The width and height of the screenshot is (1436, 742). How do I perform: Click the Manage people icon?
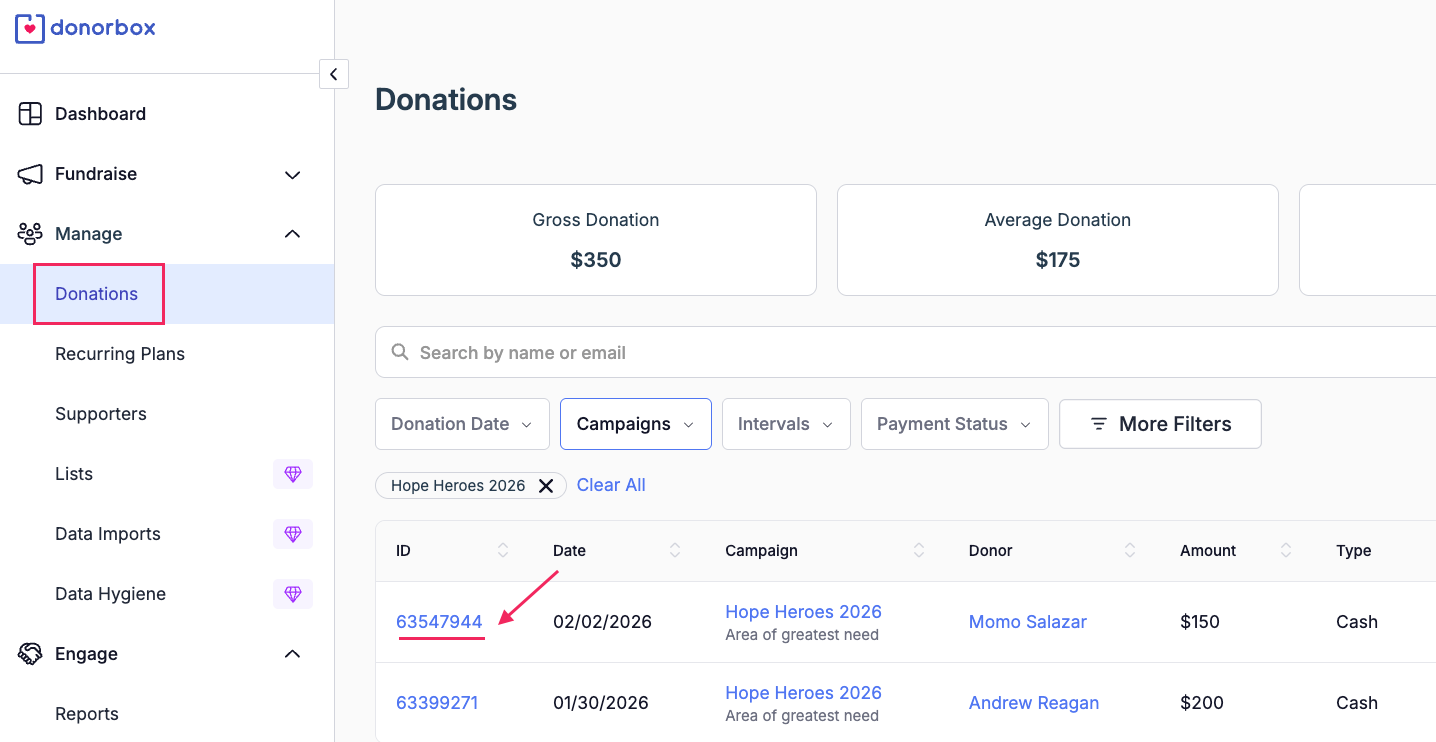30,234
